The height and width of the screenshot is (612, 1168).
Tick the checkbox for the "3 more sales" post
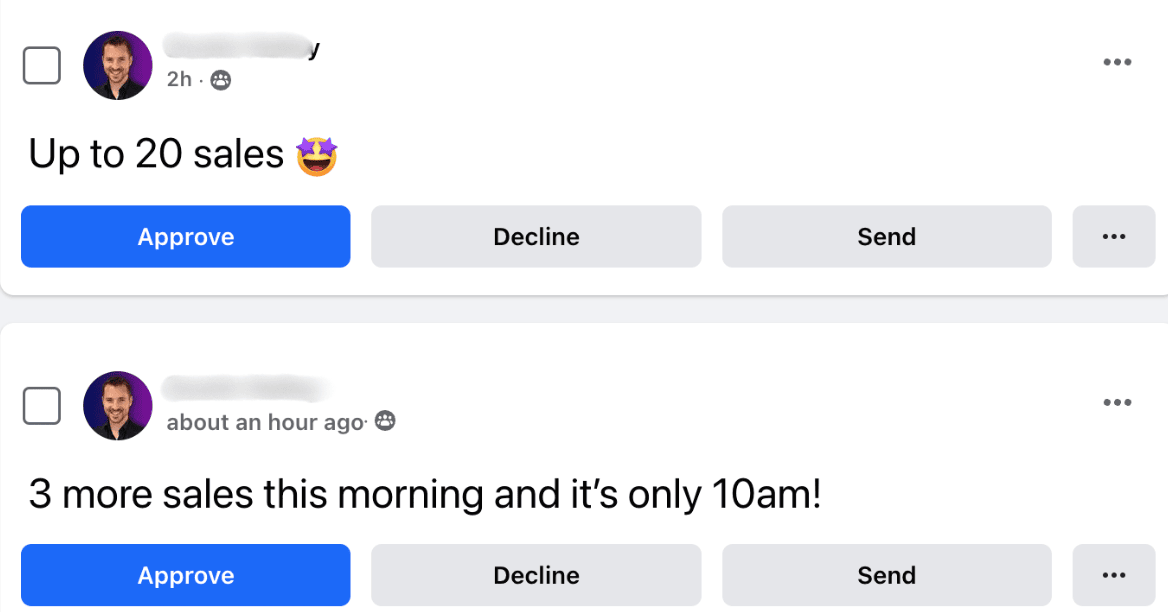pos(42,406)
